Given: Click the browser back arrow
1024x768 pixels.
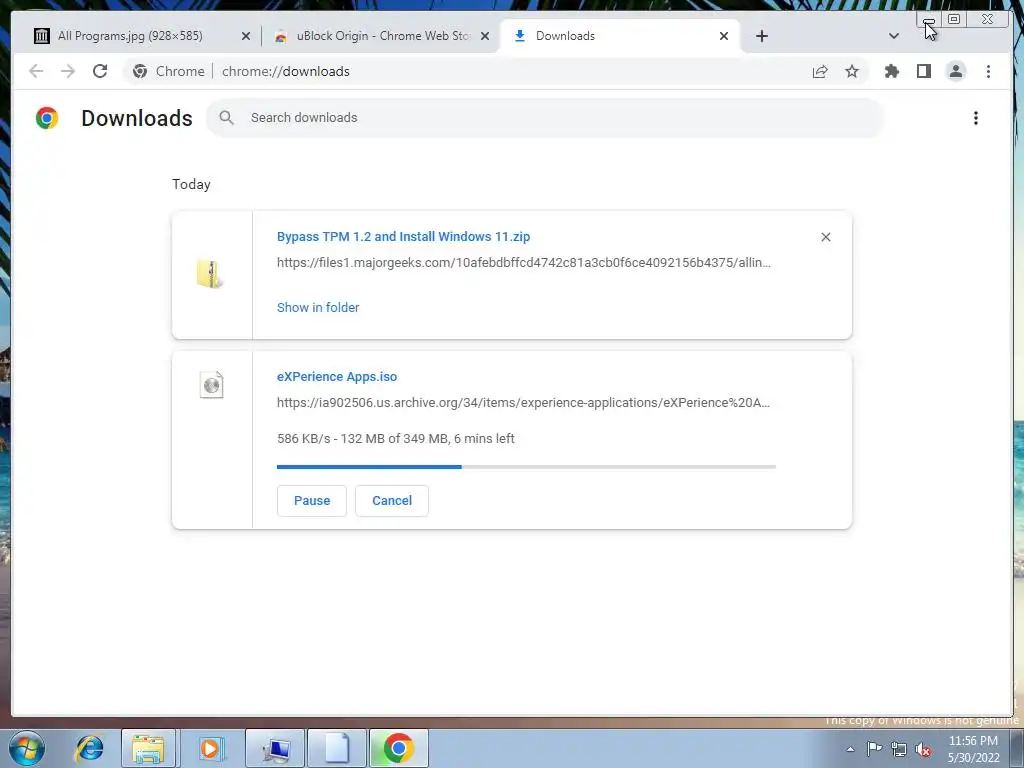Looking at the screenshot, I should click(36, 71).
